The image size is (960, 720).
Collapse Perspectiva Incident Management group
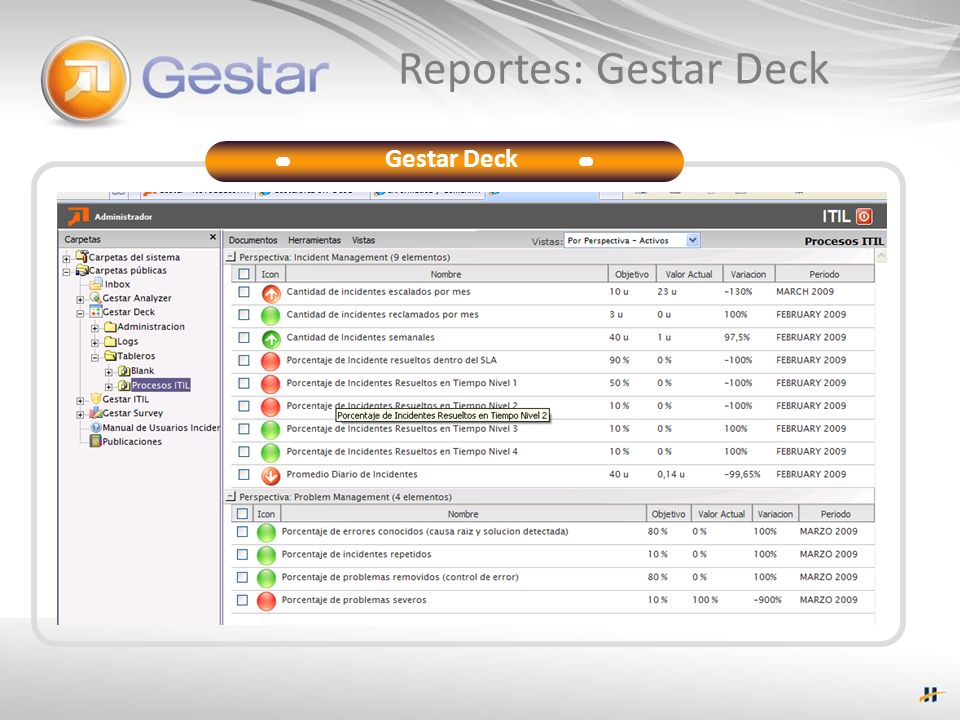[231, 257]
